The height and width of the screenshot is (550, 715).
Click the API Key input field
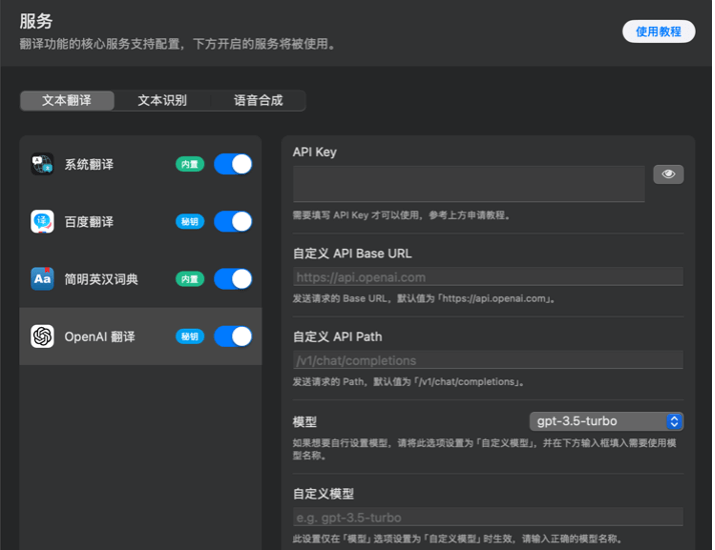468,184
